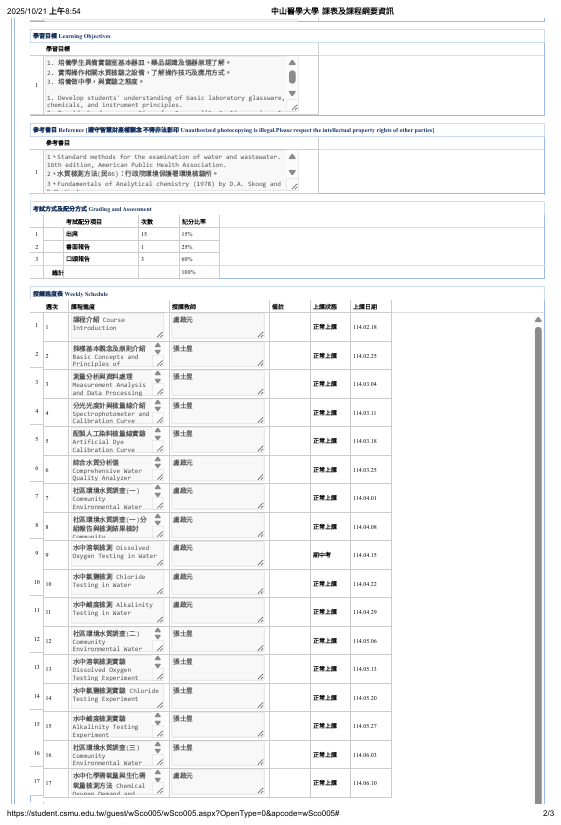561x825 pixels.
Task: Click the Learning Objectives section header
Action: [x=72, y=36]
